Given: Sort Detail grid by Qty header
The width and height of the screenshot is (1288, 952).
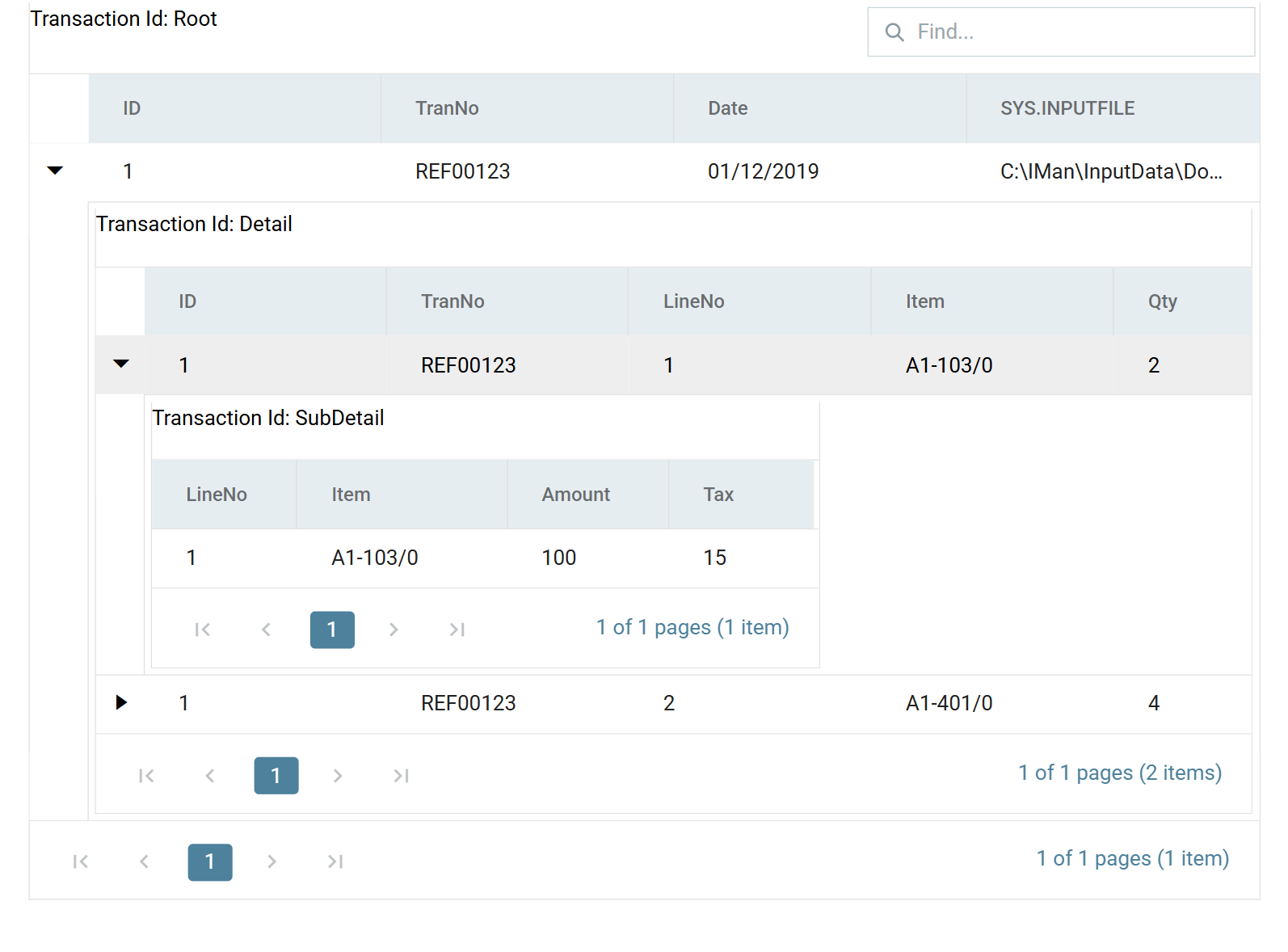Looking at the screenshot, I should point(1182,301).
